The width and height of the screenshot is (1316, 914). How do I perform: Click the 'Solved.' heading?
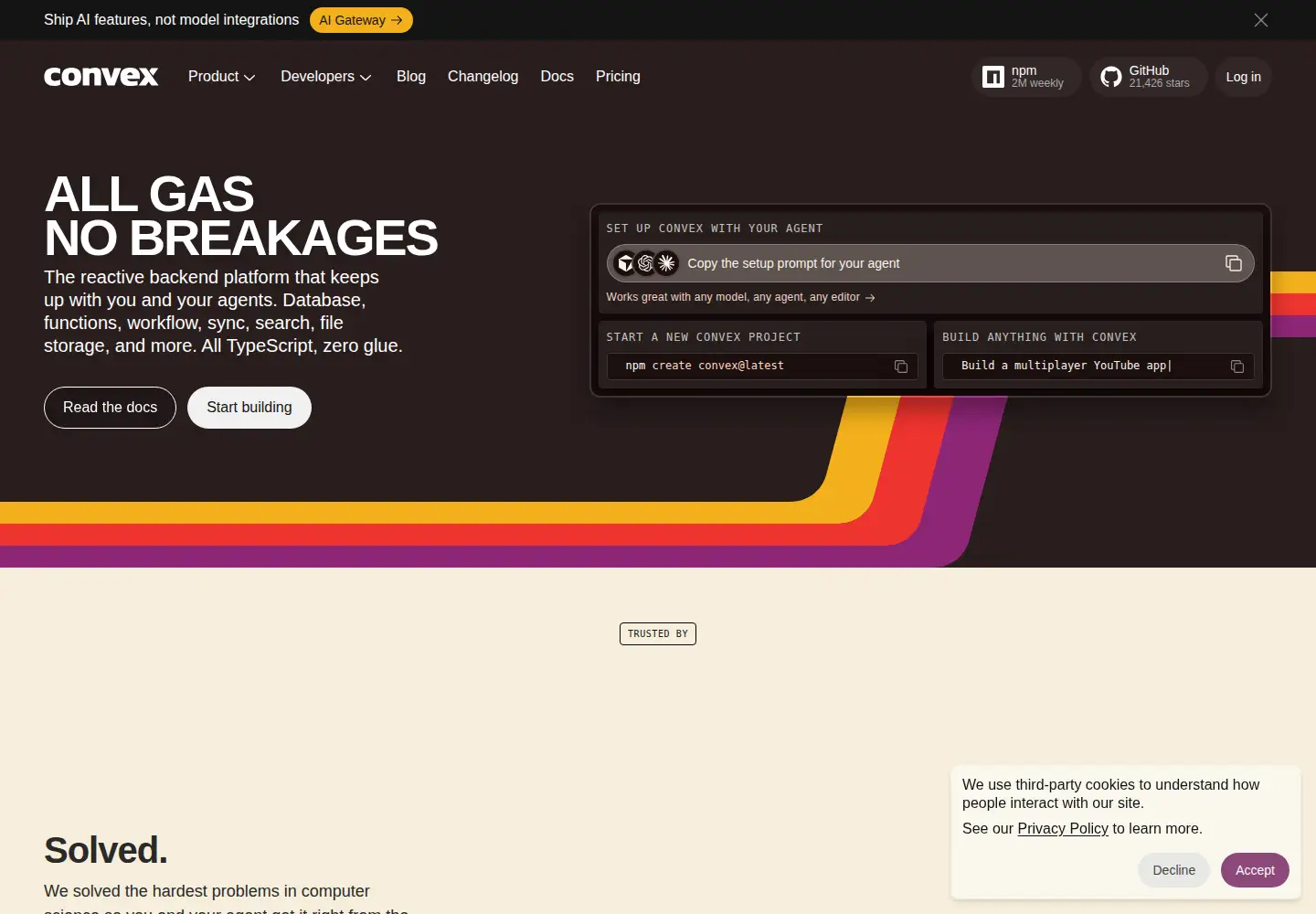(106, 850)
